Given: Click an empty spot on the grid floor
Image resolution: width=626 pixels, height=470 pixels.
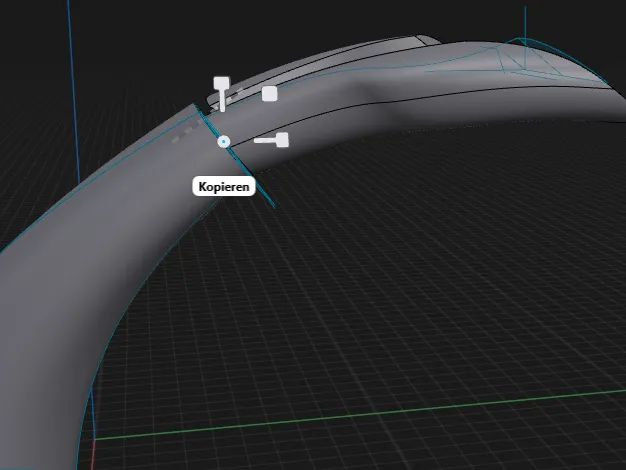Looking at the screenshot, I should (x=399, y=280).
